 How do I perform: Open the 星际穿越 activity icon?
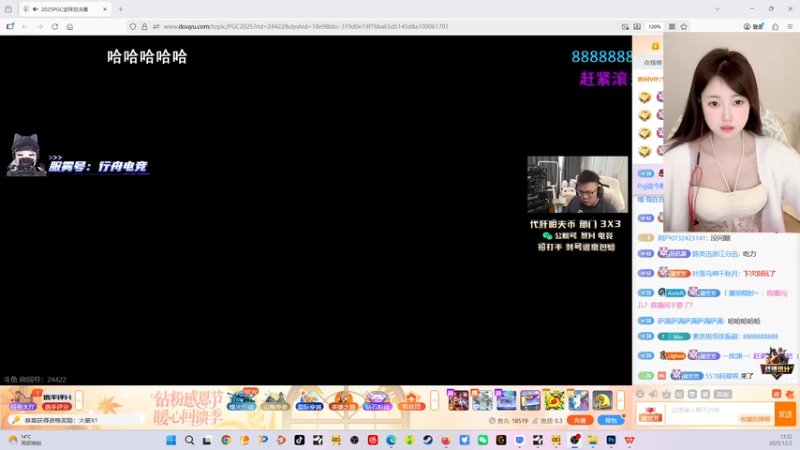[x=309, y=401]
